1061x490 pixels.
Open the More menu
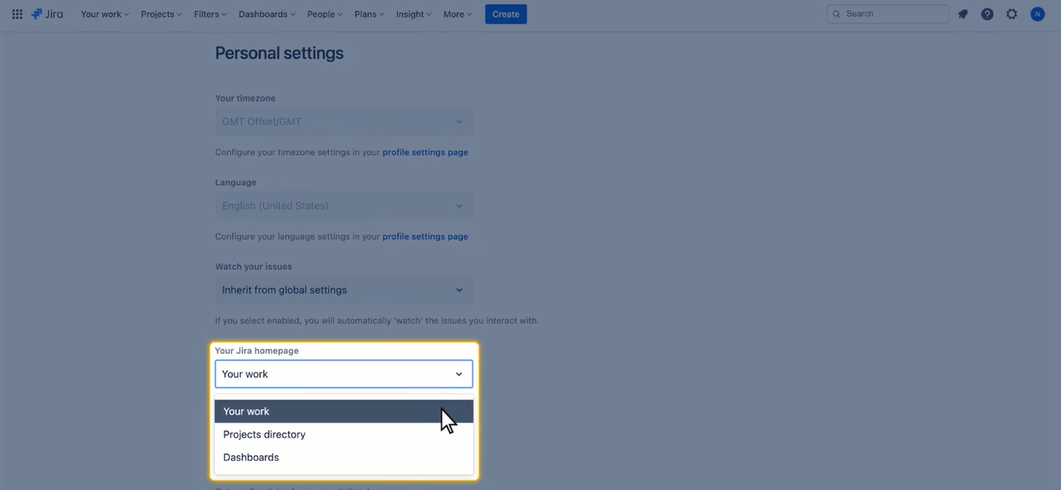click(x=457, y=14)
